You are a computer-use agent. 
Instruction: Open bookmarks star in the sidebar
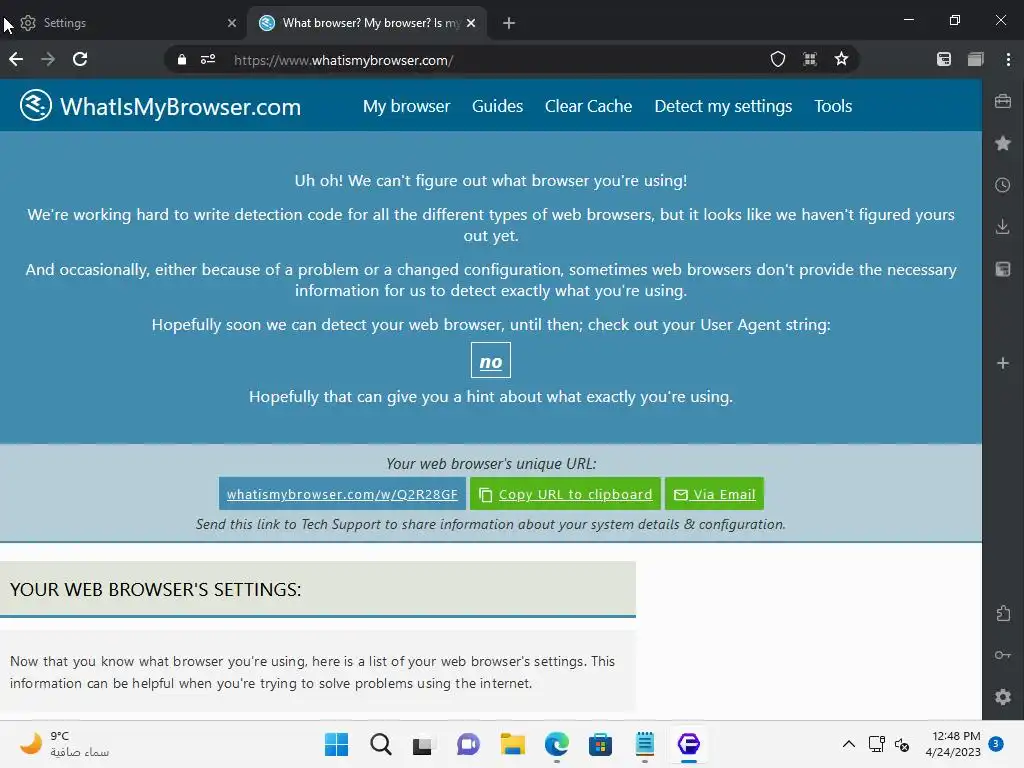coord(1003,143)
